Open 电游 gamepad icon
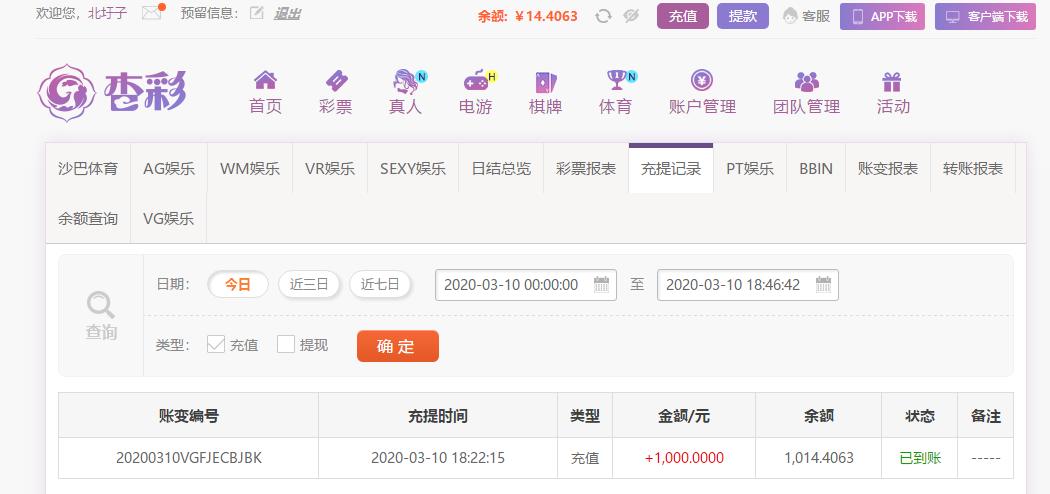 tap(476, 82)
